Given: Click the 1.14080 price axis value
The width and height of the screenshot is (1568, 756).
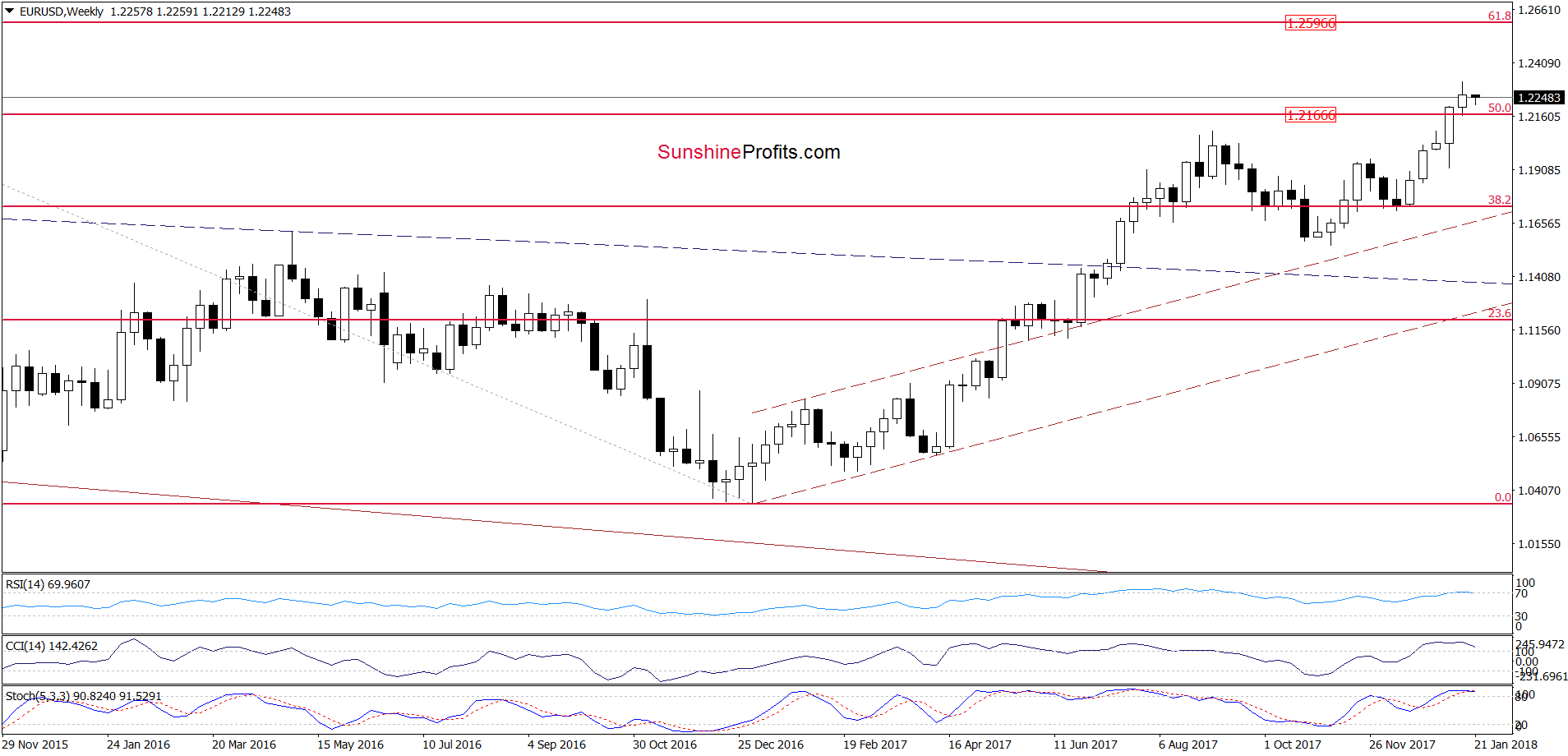Looking at the screenshot, I should pyautogui.click(x=1539, y=277).
